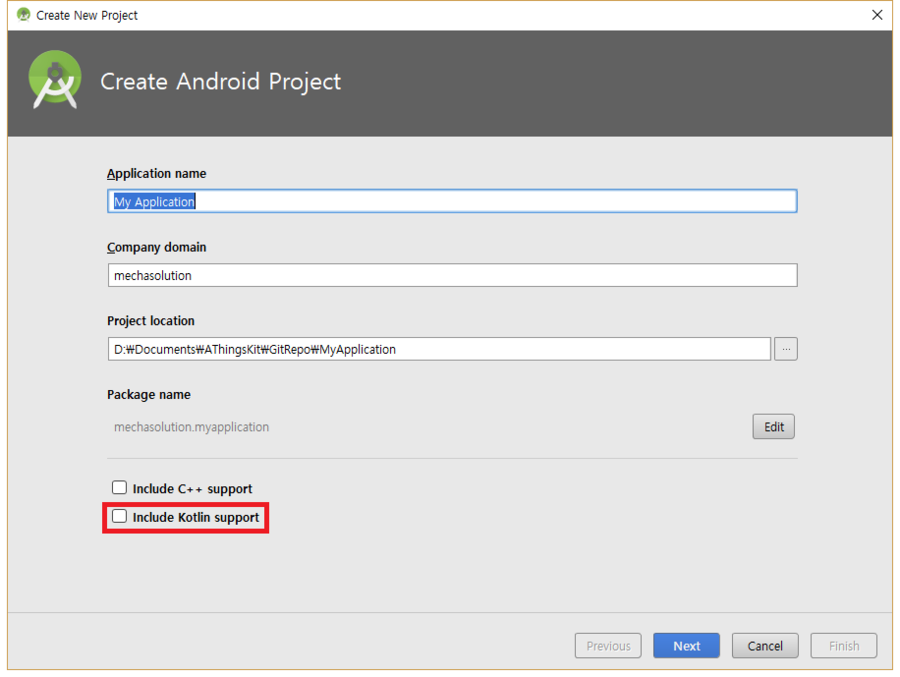Click the mechasolution.myapplication package name text
This screenshot has height=677, width=900.
(191, 427)
